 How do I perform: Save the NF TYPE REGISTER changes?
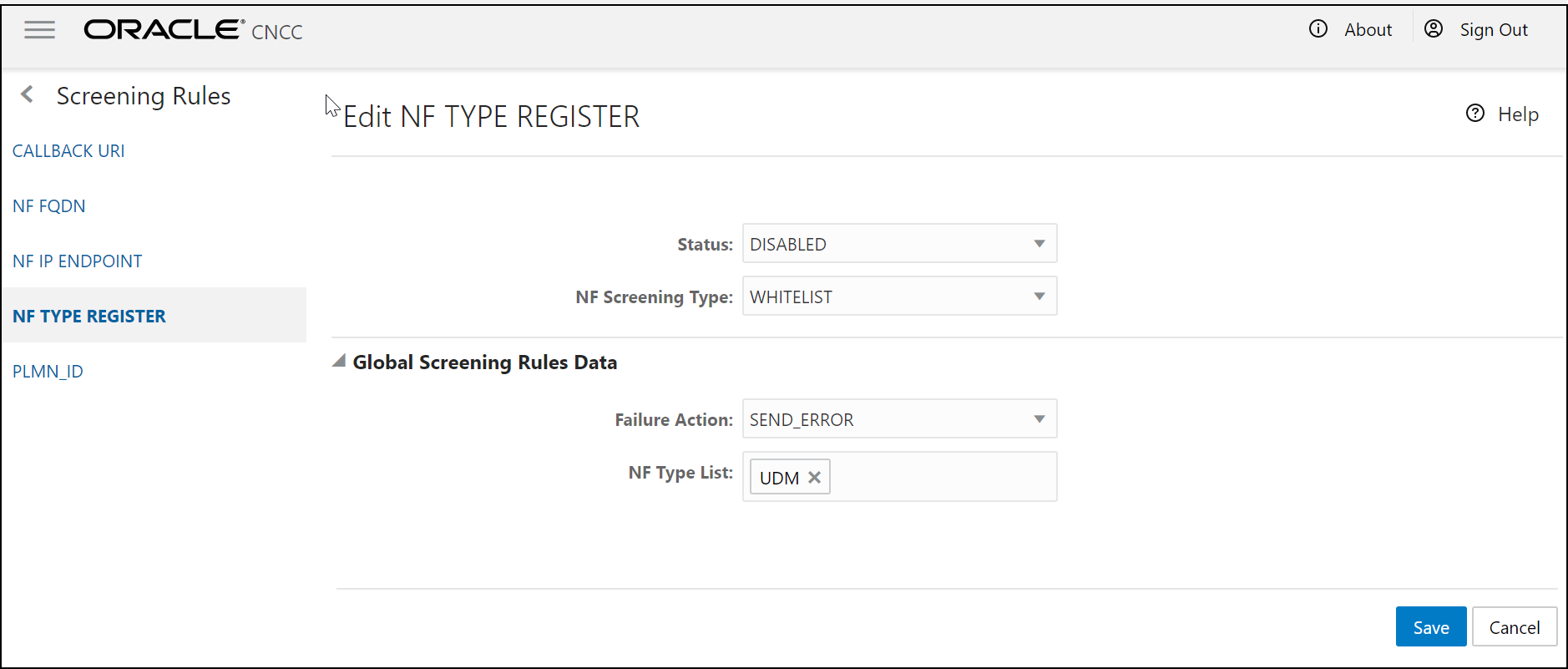pos(1430,627)
